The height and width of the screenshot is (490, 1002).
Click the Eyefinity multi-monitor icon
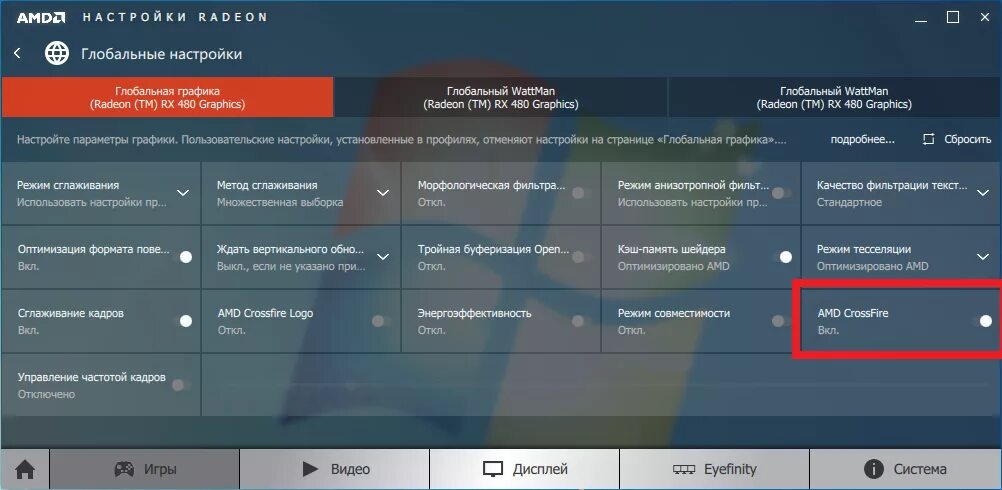tap(684, 470)
